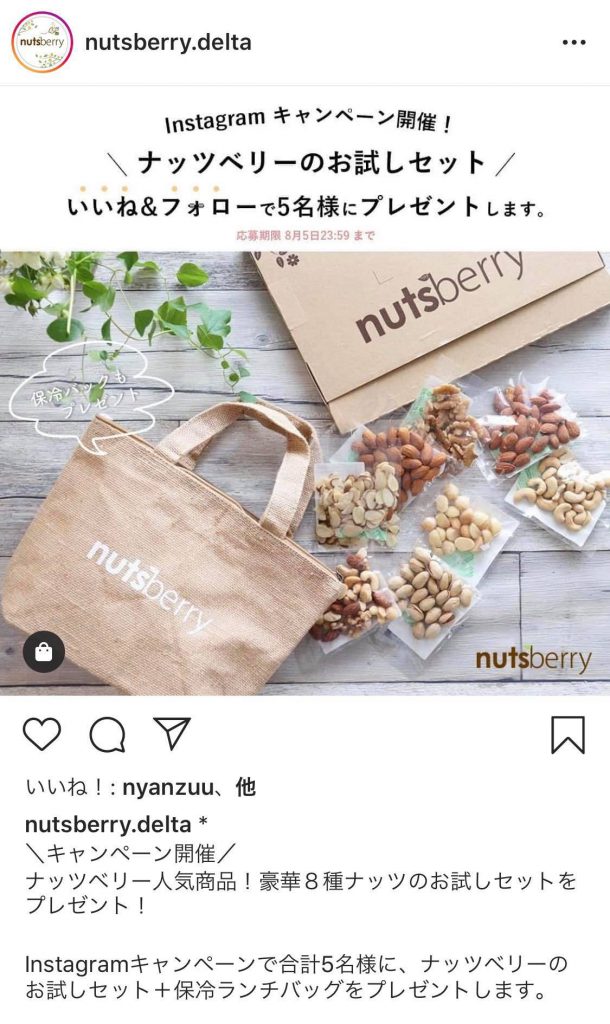Tap the ＼キャンペーン開催／ caption line
This screenshot has height=1024, width=610.
130,853
